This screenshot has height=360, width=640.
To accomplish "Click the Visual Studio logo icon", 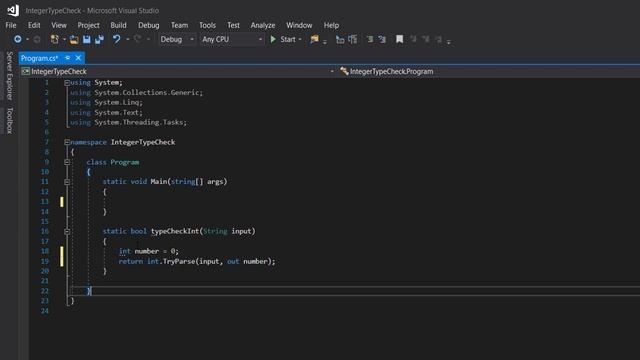I will pos(13,10).
